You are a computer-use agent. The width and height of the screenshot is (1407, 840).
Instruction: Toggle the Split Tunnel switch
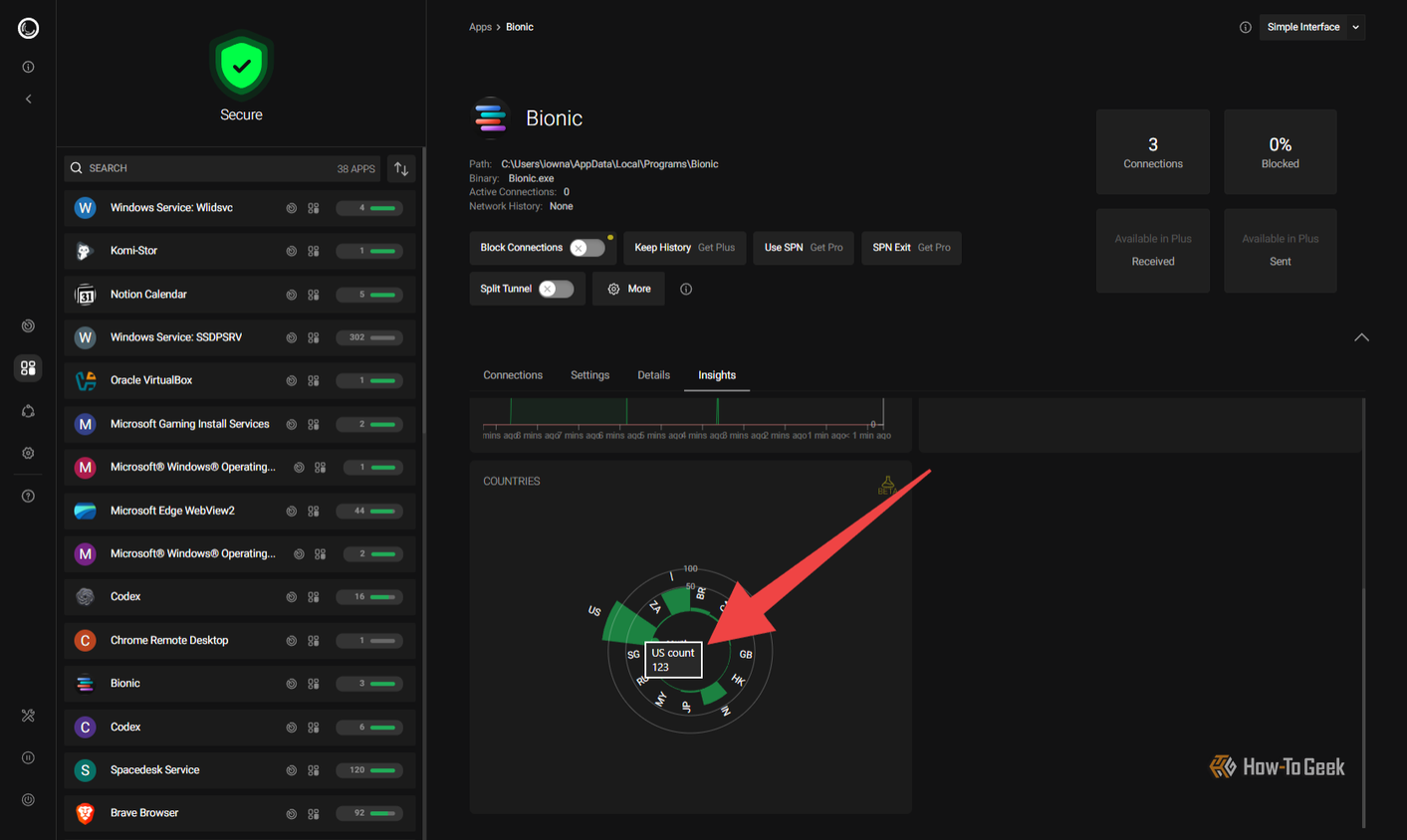coord(556,289)
